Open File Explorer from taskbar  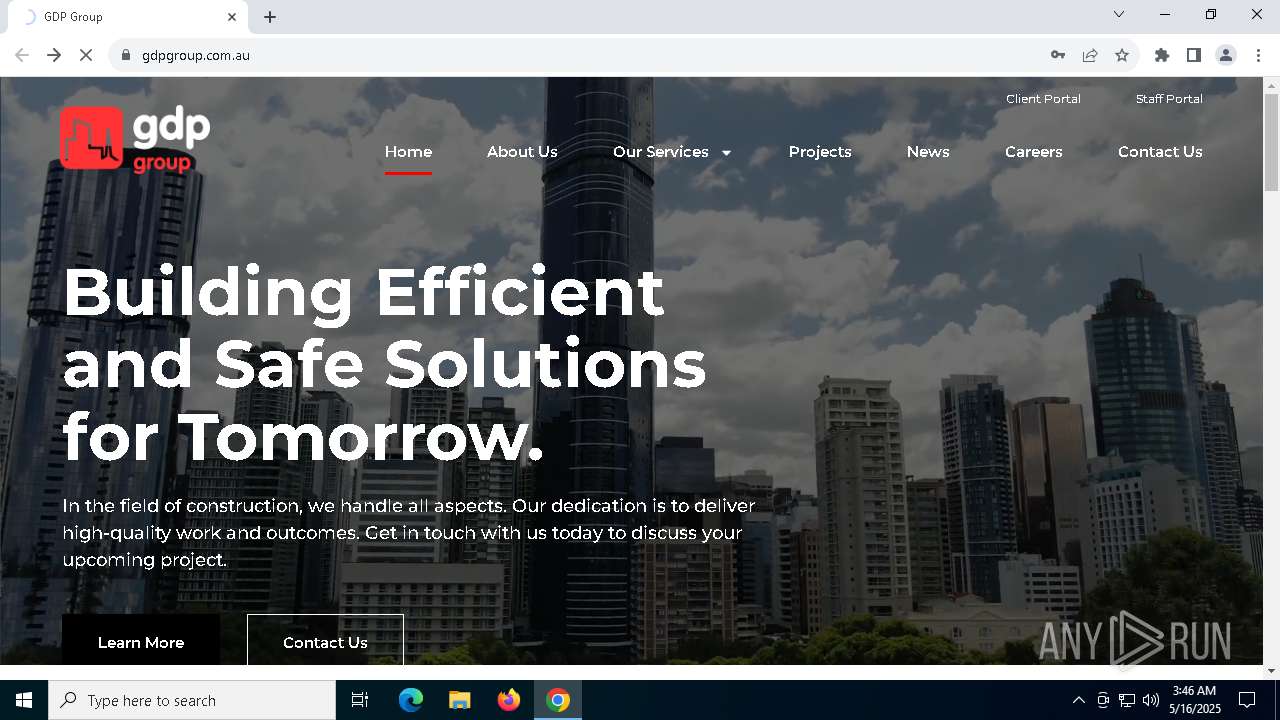460,700
